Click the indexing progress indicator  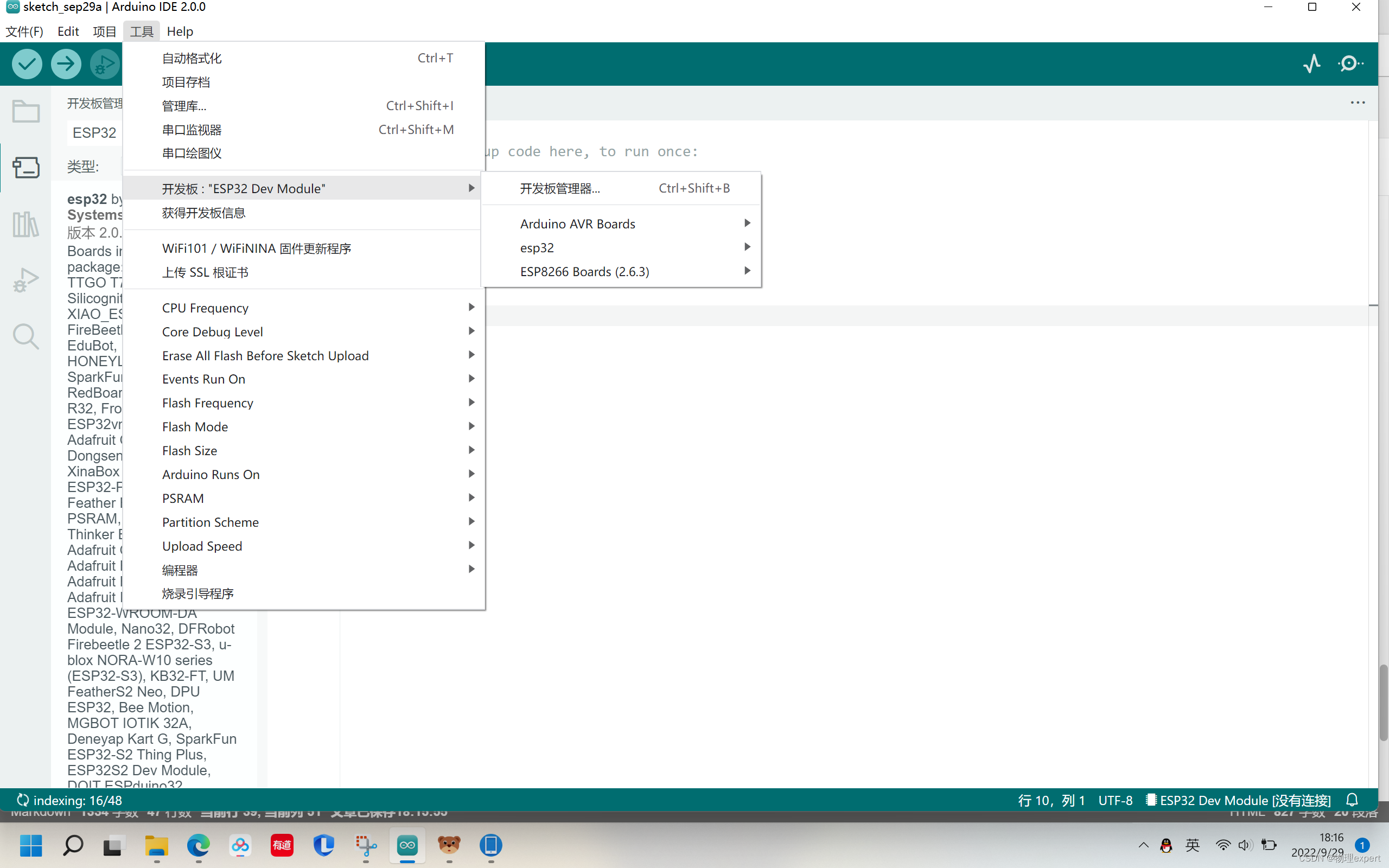(x=69, y=800)
